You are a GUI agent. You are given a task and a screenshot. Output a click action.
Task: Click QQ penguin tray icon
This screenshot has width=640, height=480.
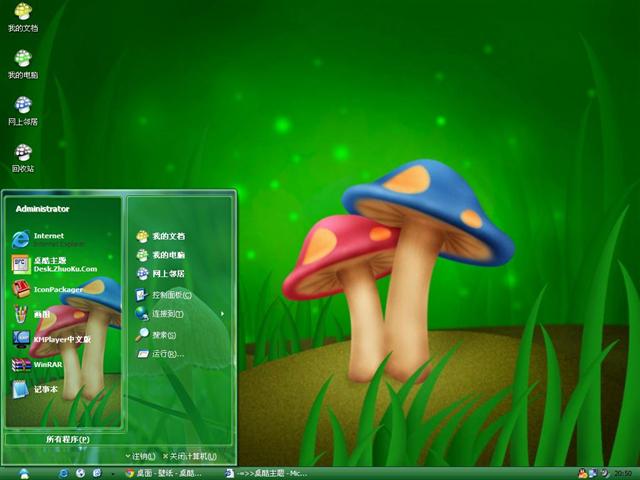tap(582, 473)
